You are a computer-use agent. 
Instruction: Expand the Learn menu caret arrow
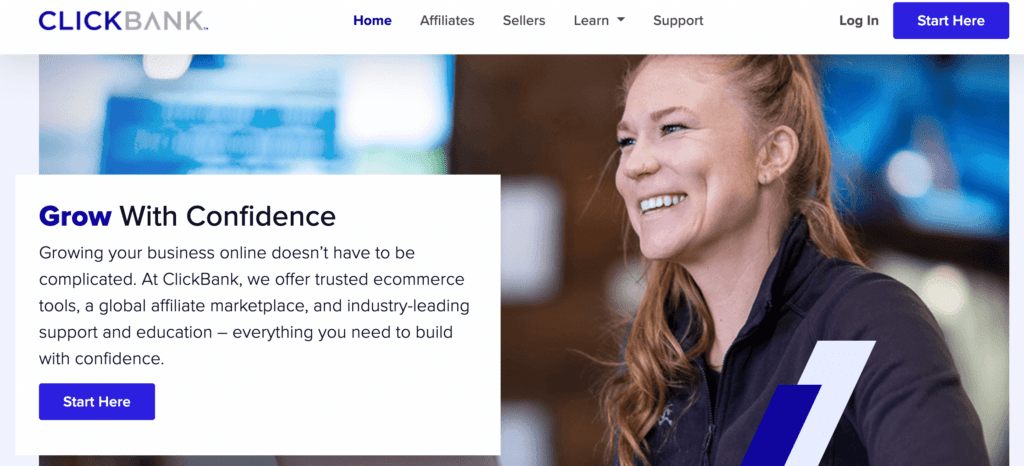[x=620, y=20]
